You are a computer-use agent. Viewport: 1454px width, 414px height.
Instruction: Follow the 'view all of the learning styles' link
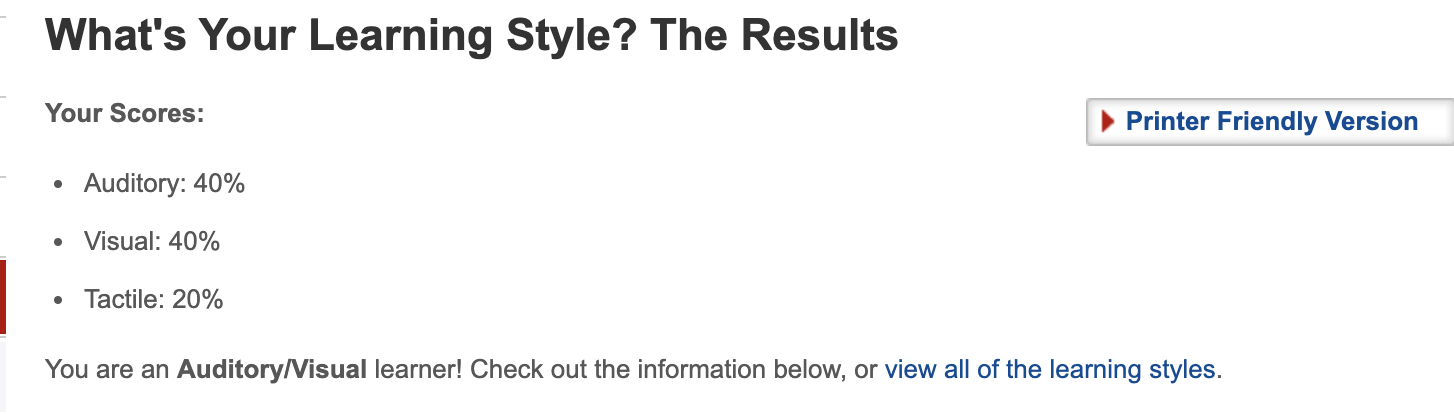pos(1050,370)
